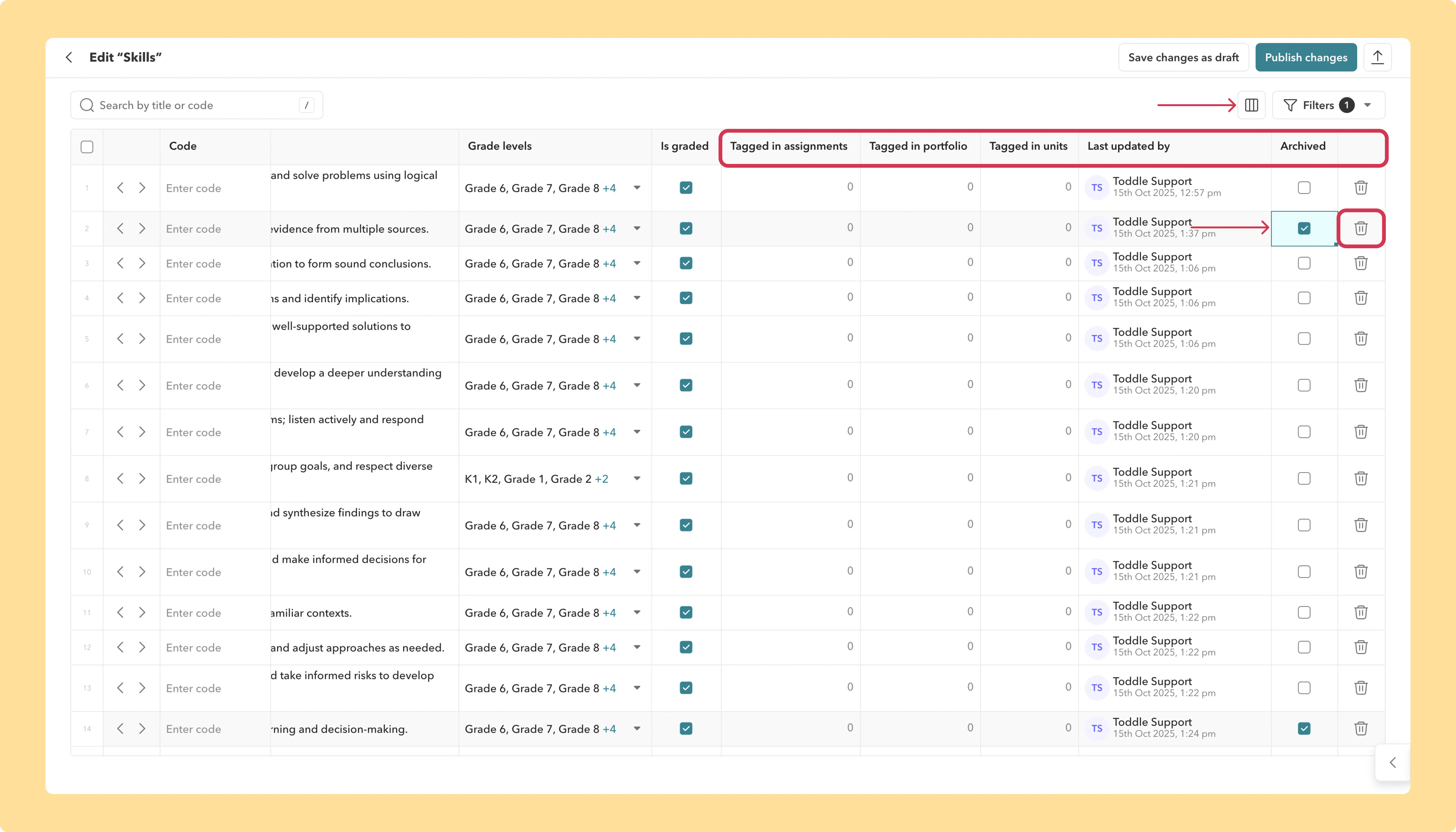Expand the collapsed side panel chevron
Screen dimensions: 1456x832
pos(1392,762)
